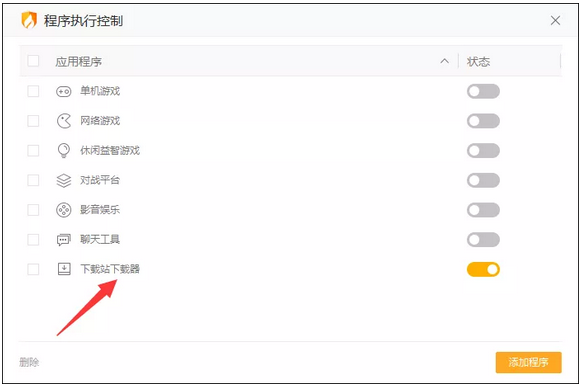581x388 pixels.
Task: Click the 对战平台 layers icon
Action: (x=64, y=180)
